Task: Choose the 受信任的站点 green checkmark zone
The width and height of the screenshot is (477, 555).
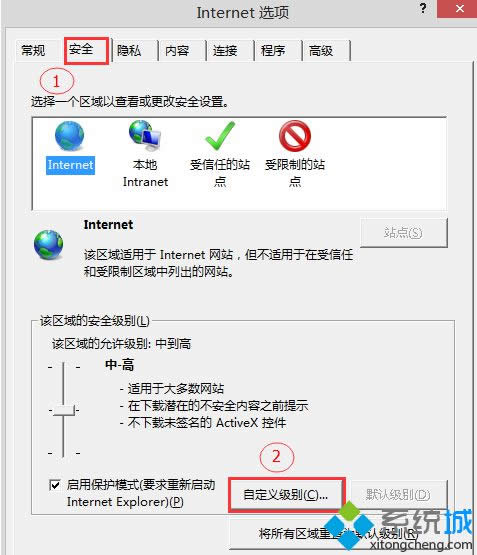Action: 220,136
